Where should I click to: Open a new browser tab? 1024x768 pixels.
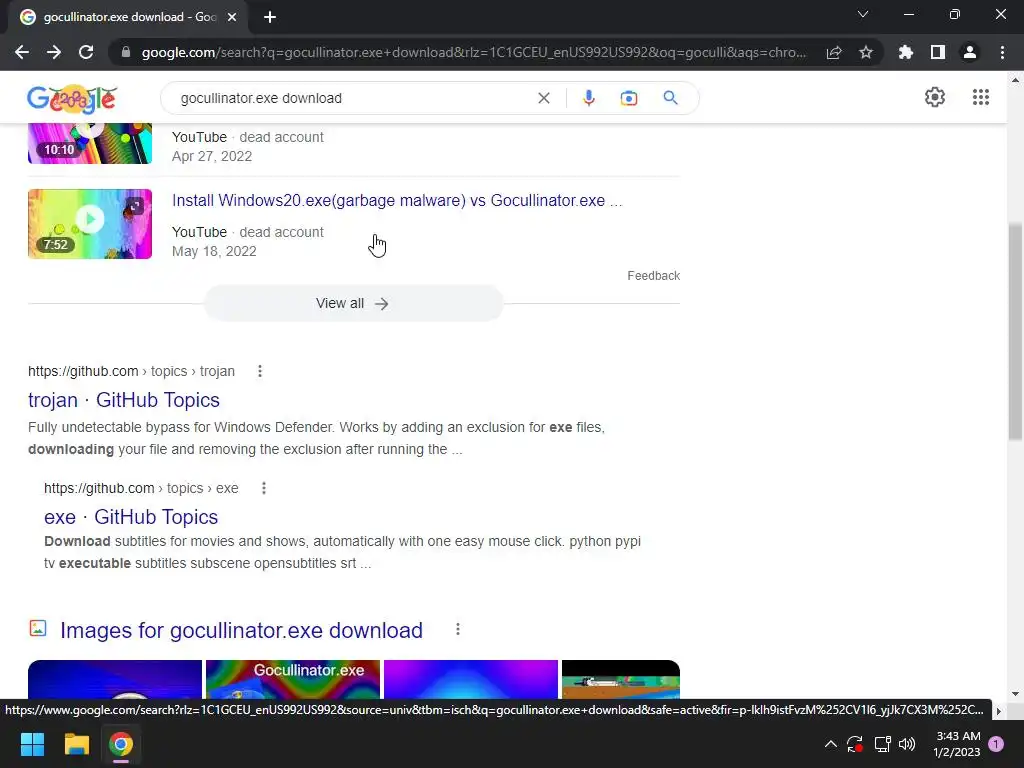click(x=270, y=17)
